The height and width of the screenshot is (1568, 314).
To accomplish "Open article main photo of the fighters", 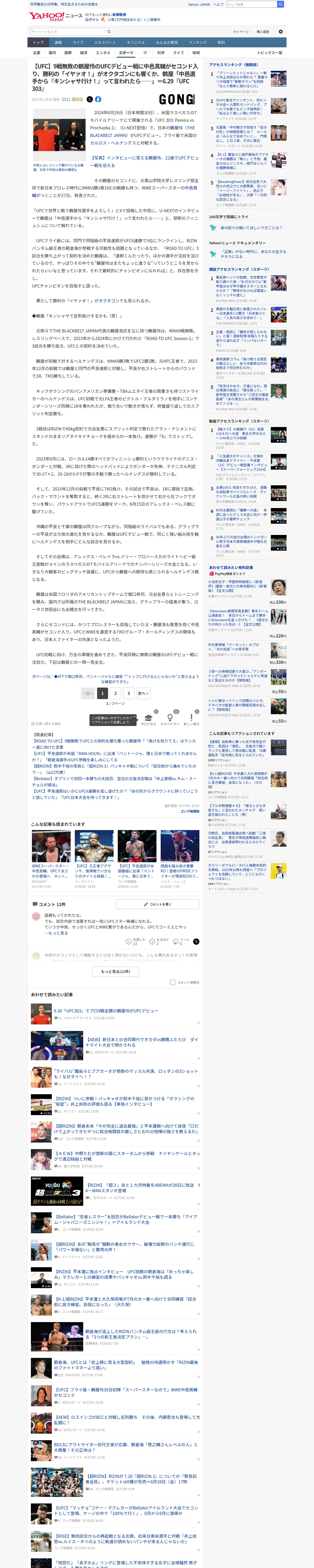I will [59, 135].
